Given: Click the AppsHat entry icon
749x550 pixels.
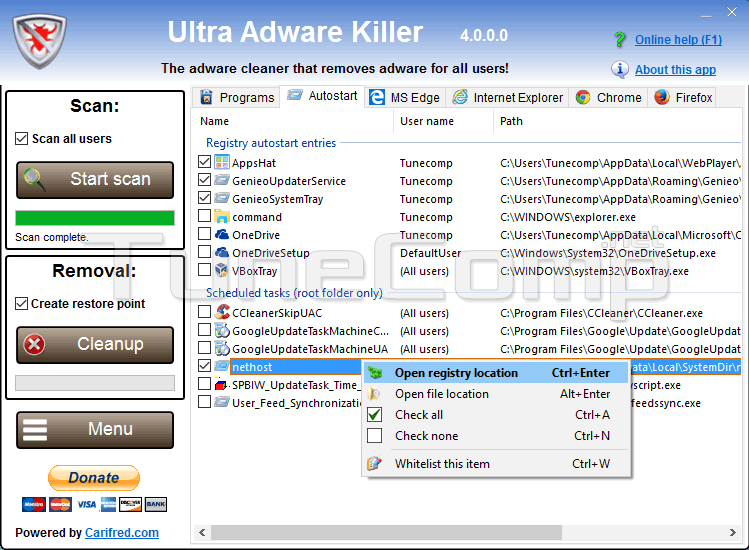Looking at the screenshot, I should 222,162.
